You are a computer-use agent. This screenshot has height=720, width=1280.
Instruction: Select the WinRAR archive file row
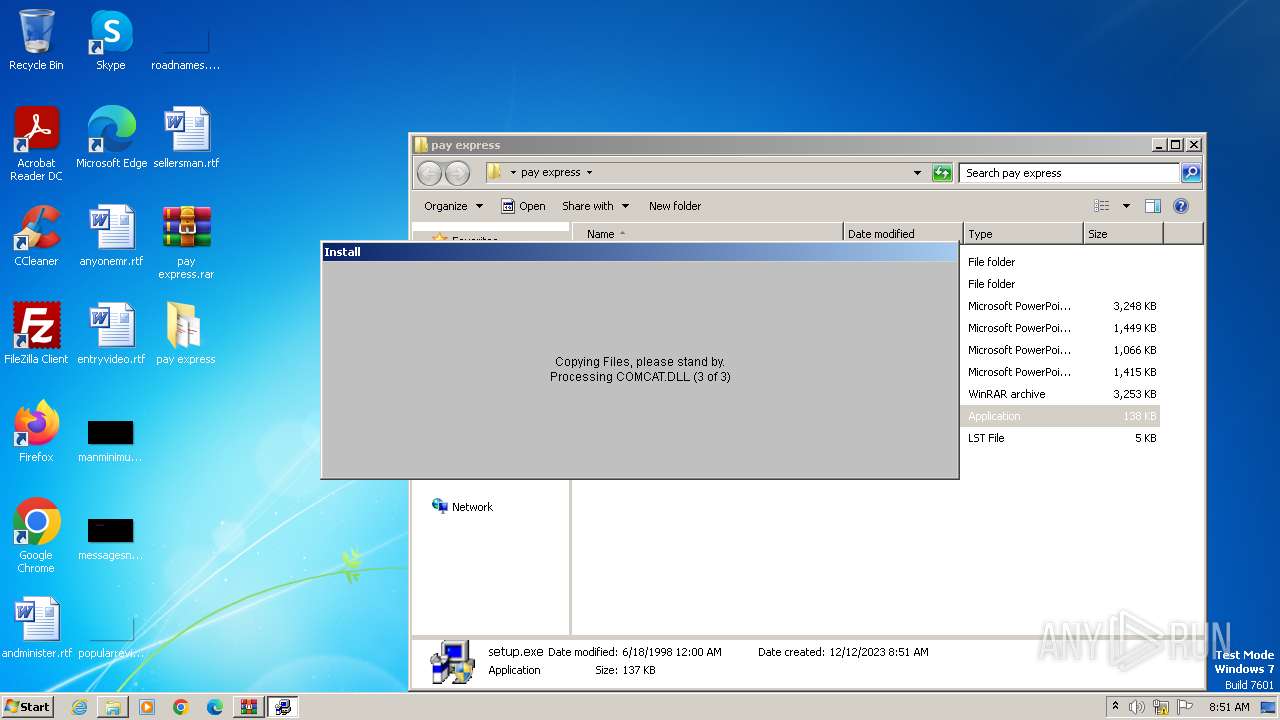[1062, 394]
